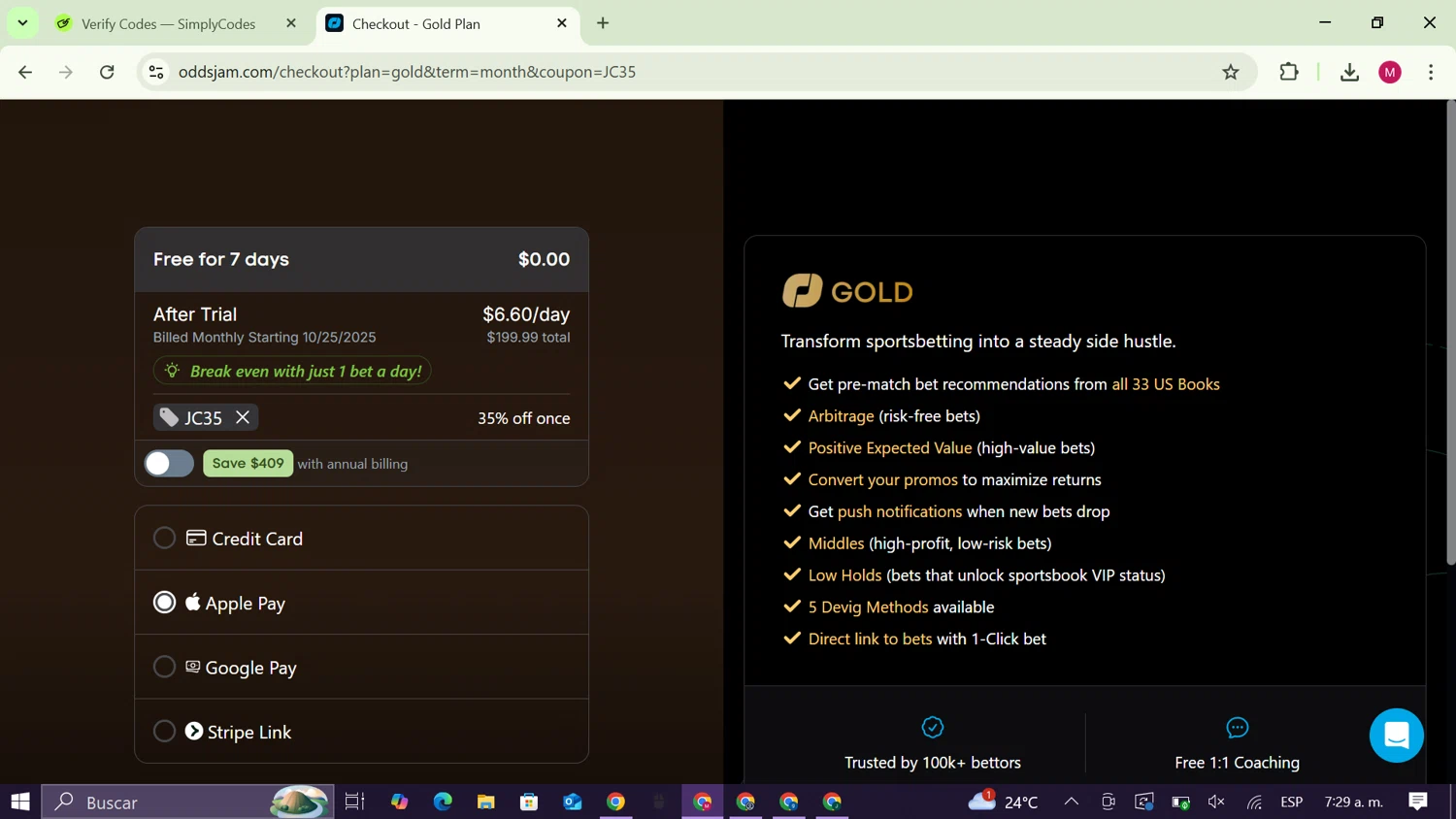The height and width of the screenshot is (819, 1456).
Task: Click the lightbulb break-even icon
Action: click(x=172, y=371)
